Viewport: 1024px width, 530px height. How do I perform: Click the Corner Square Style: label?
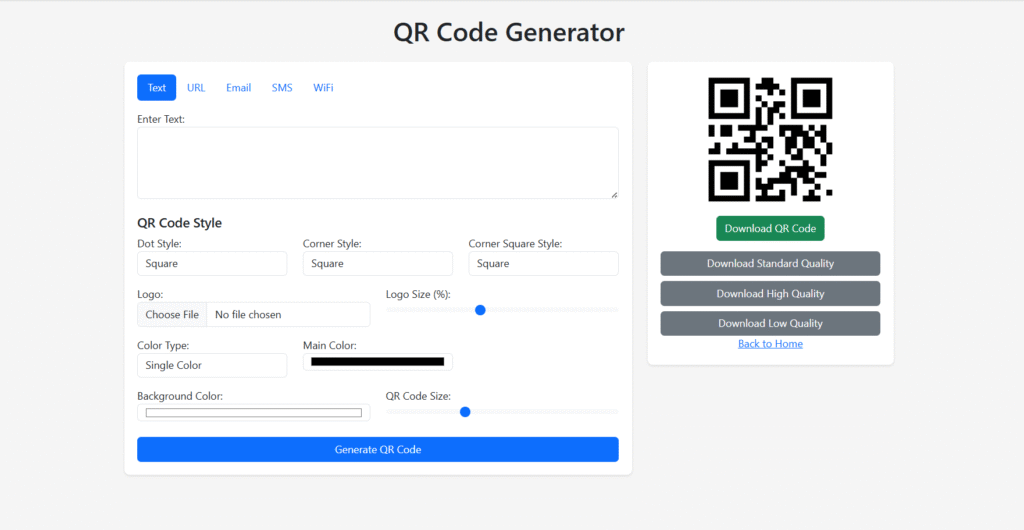515,243
